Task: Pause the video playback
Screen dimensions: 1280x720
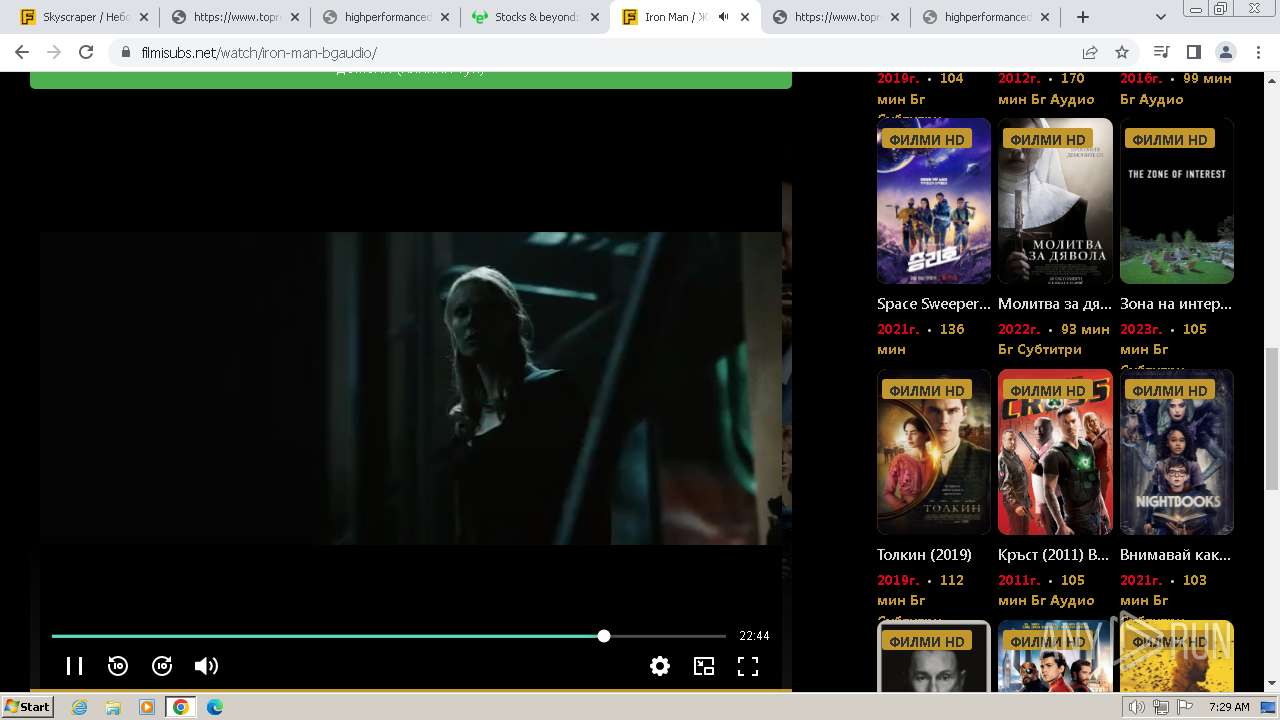Action: point(74,666)
